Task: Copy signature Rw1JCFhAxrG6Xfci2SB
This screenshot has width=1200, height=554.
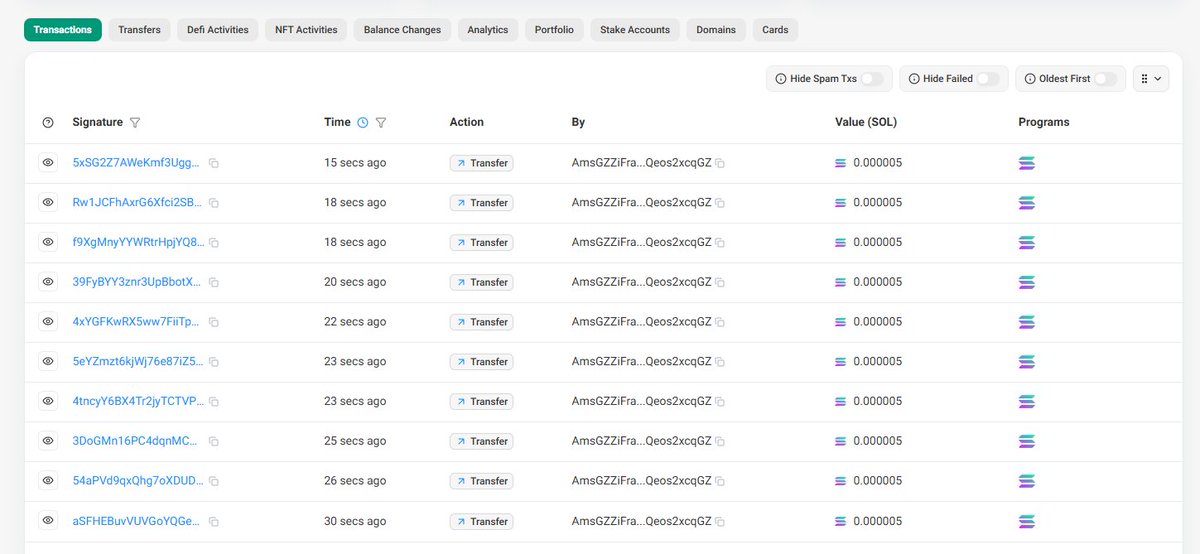Action: point(214,203)
